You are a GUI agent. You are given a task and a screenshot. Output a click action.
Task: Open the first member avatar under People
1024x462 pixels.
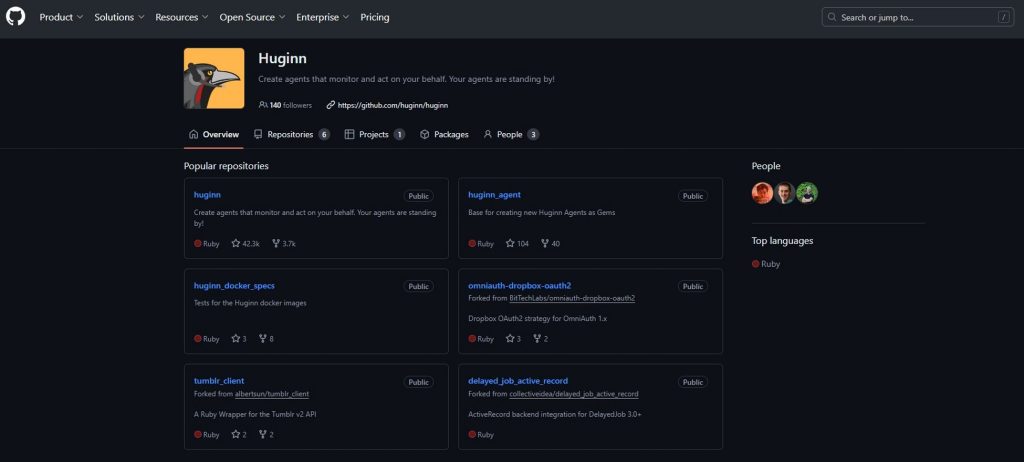point(762,193)
